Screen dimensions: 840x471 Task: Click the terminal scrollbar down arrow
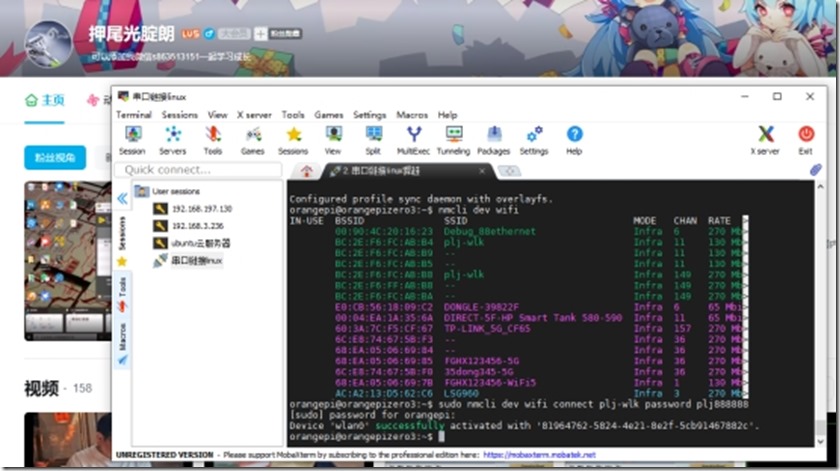coord(820,442)
